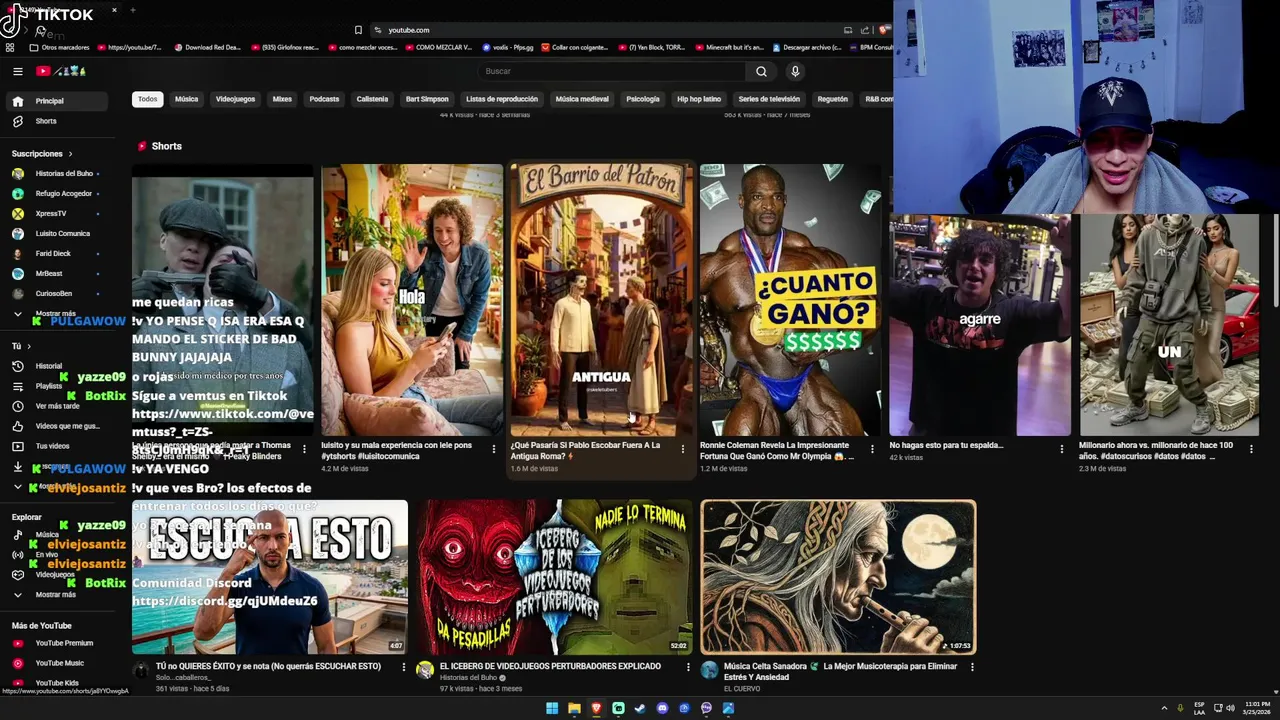
Task: Open EL CUERVO channel avatar under the Música Celta video
Action: pyautogui.click(x=709, y=670)
